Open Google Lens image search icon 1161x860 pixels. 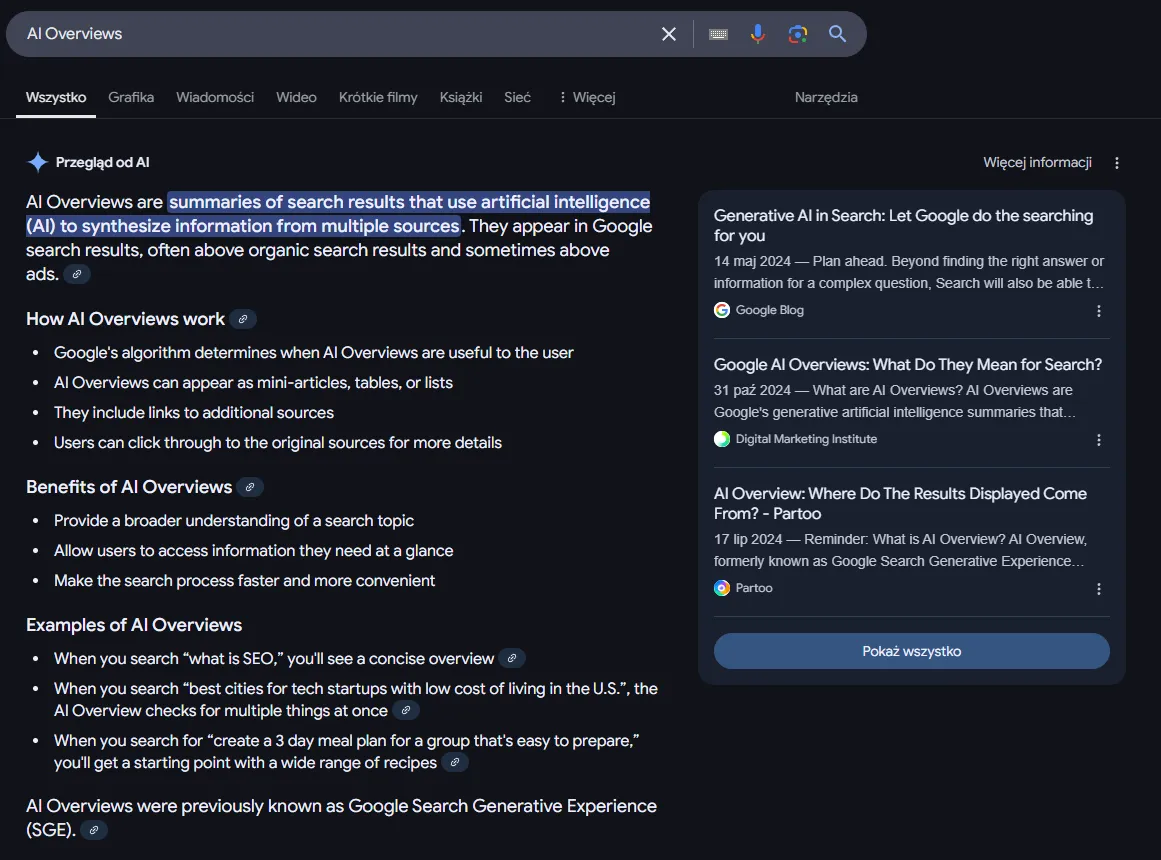[x=797, y=34]
